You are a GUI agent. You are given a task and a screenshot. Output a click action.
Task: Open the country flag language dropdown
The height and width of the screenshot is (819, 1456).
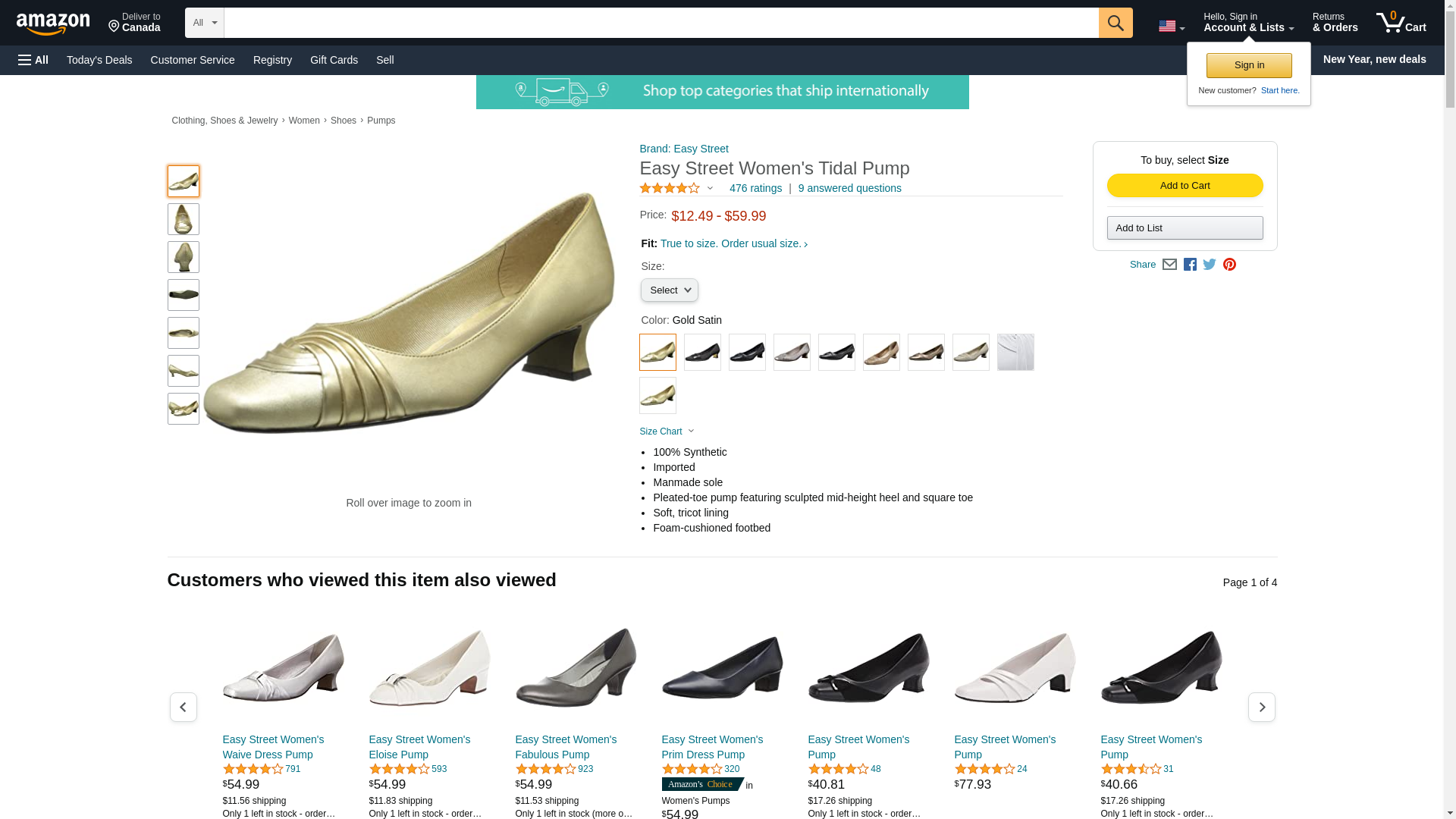tap(1171, 27)
